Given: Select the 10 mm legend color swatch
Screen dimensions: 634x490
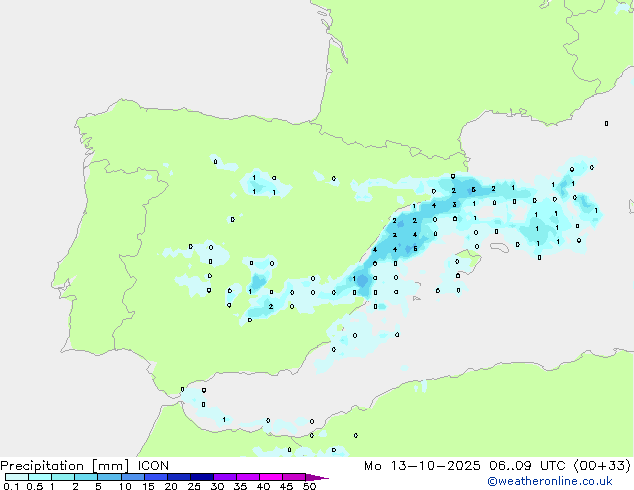Looking at the screenshot, I should point(133,477).
